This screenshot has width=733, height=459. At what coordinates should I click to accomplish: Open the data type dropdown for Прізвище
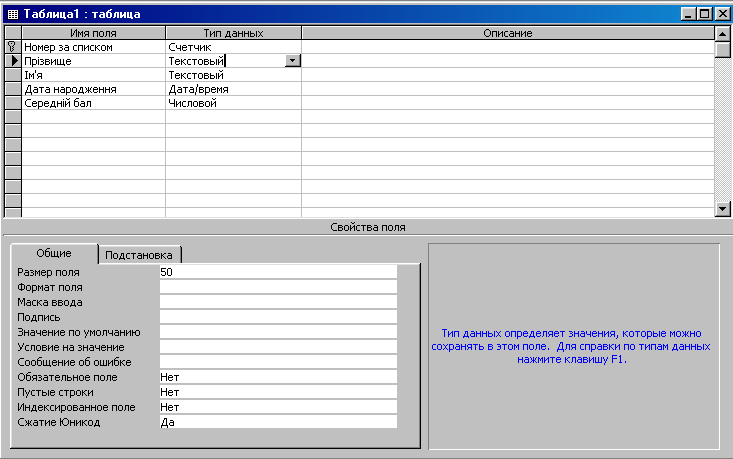pyautogui.click(x=293, y=61)
